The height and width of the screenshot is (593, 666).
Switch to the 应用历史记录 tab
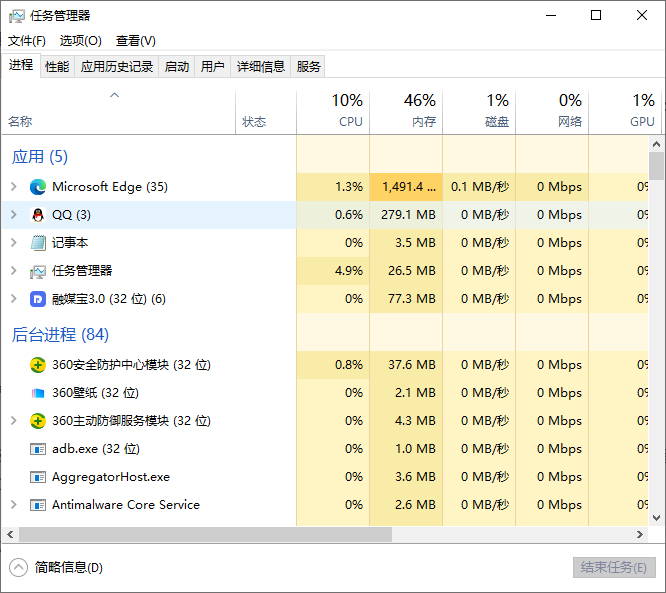point(117,67)
